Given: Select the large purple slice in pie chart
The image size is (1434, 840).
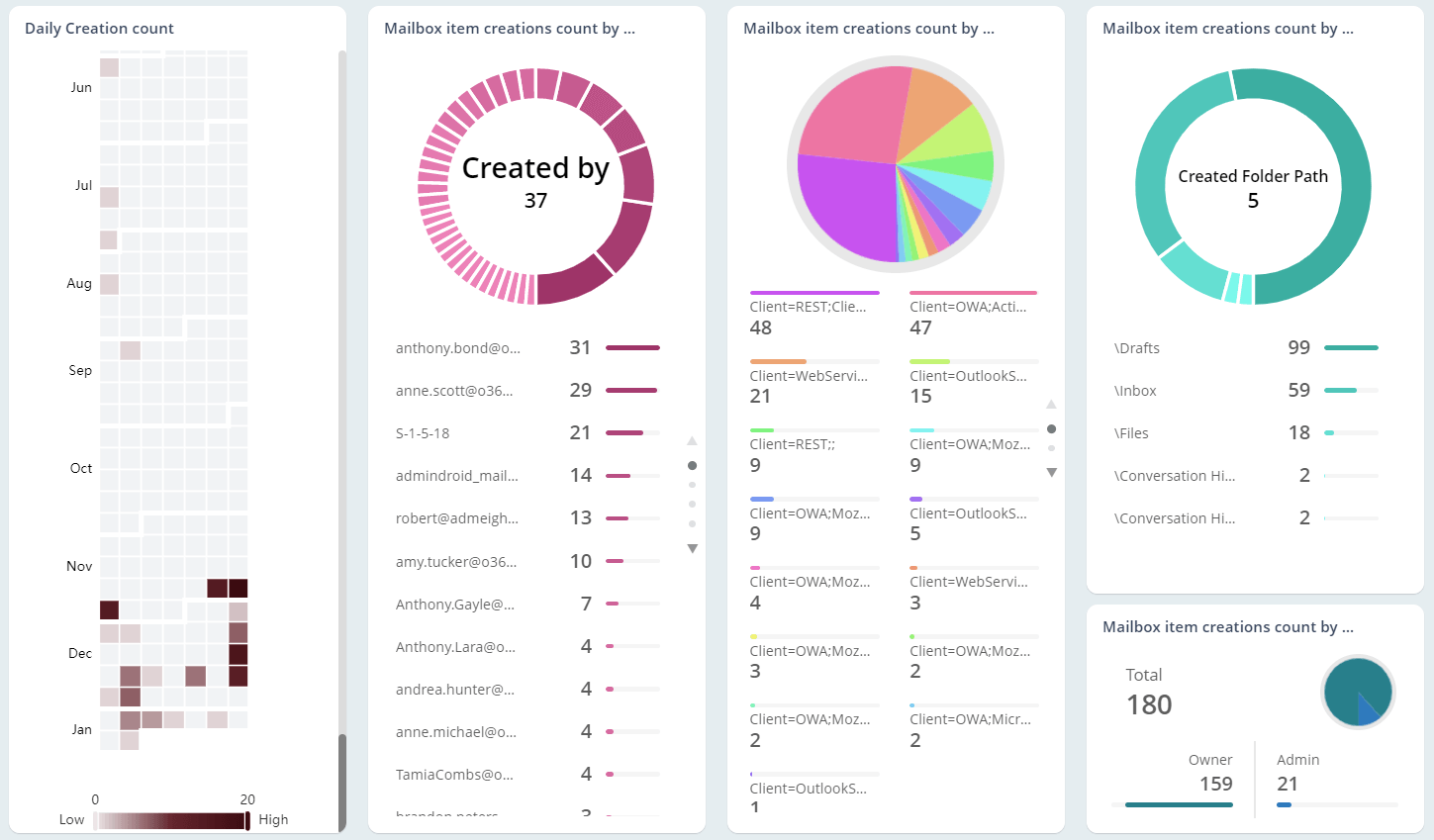Looking at the screenshot, I should (x=841, y=208).
